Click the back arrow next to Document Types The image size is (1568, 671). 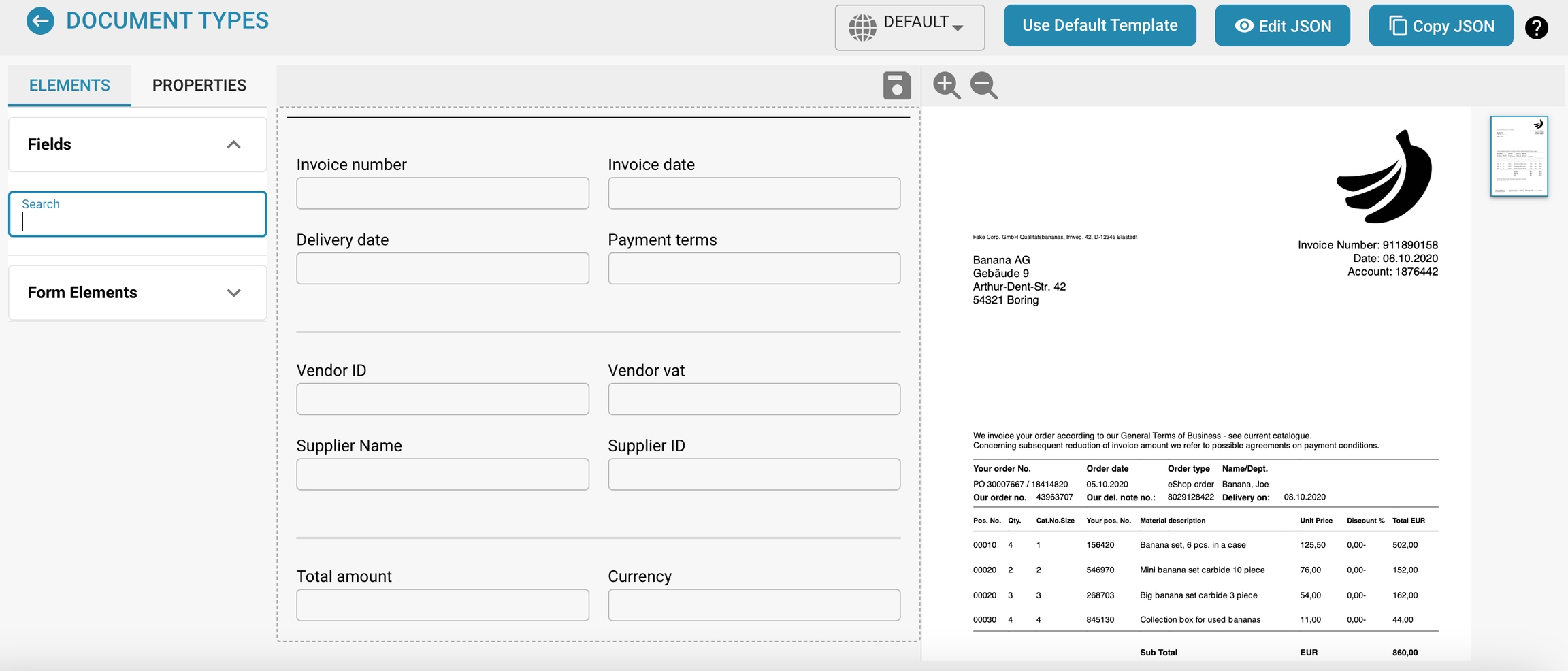point(40,21)
